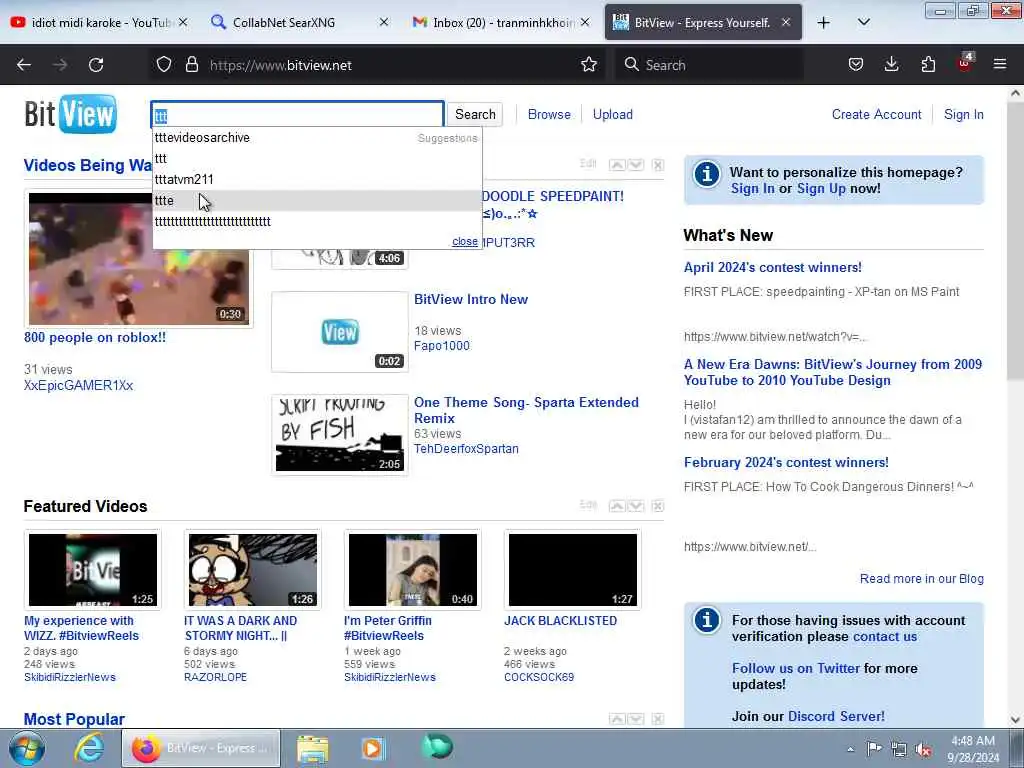Viewport: 1024px width, 768px height.
Task: Remove the Videos Being Watched section
Action: click(x=658, y=165)
